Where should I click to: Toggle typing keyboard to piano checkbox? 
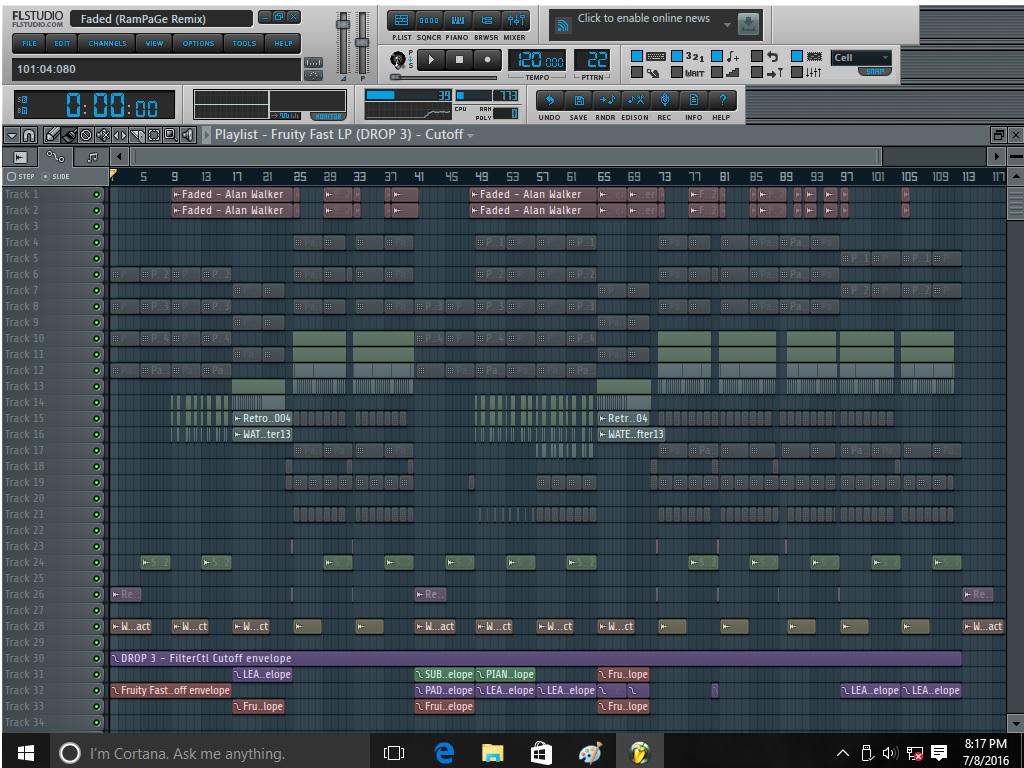coord(637,56)
